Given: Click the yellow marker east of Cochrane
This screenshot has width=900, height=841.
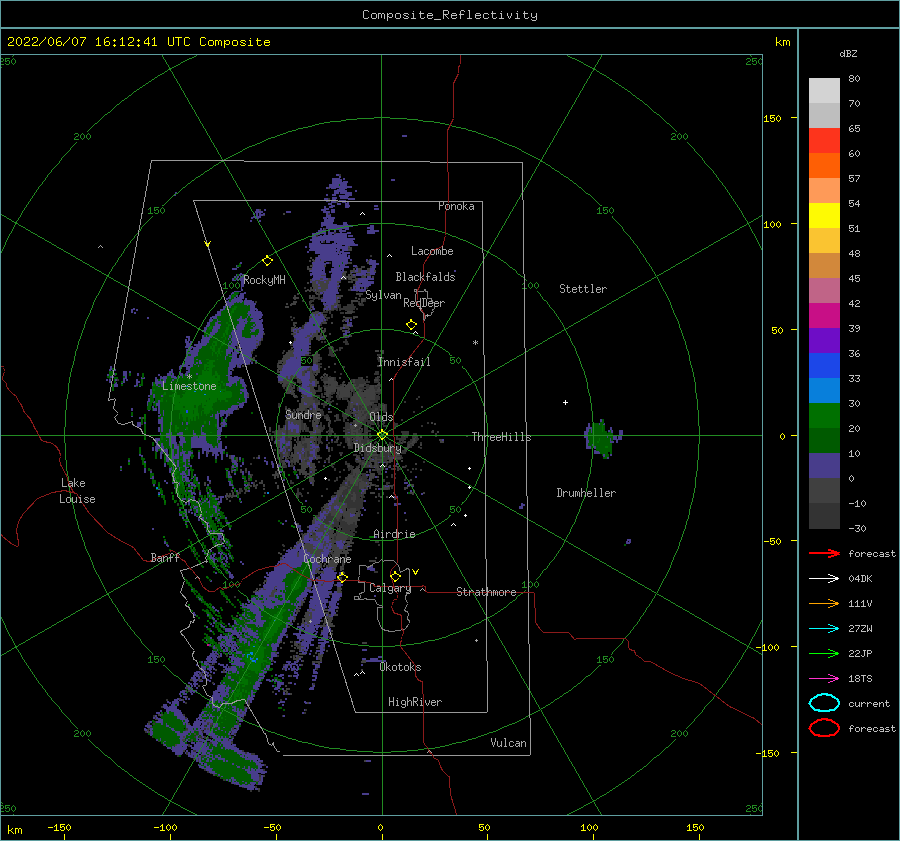Looking at the screenshot, I should click(x=342, y=577).
